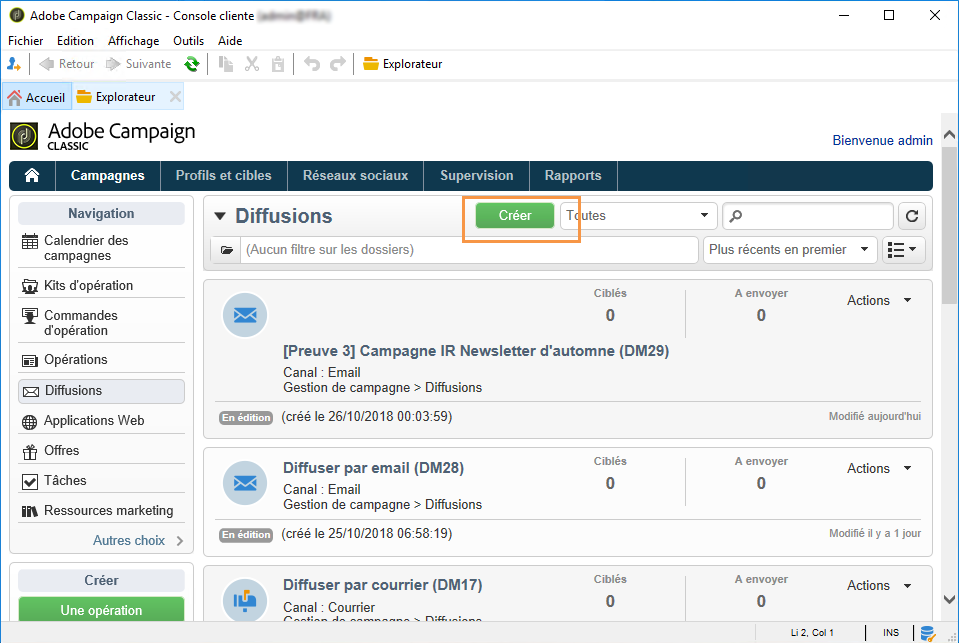The image size is (959, 643).
Task: Select the Réseaux sociaux tab
Action: (x=355, y=176)
